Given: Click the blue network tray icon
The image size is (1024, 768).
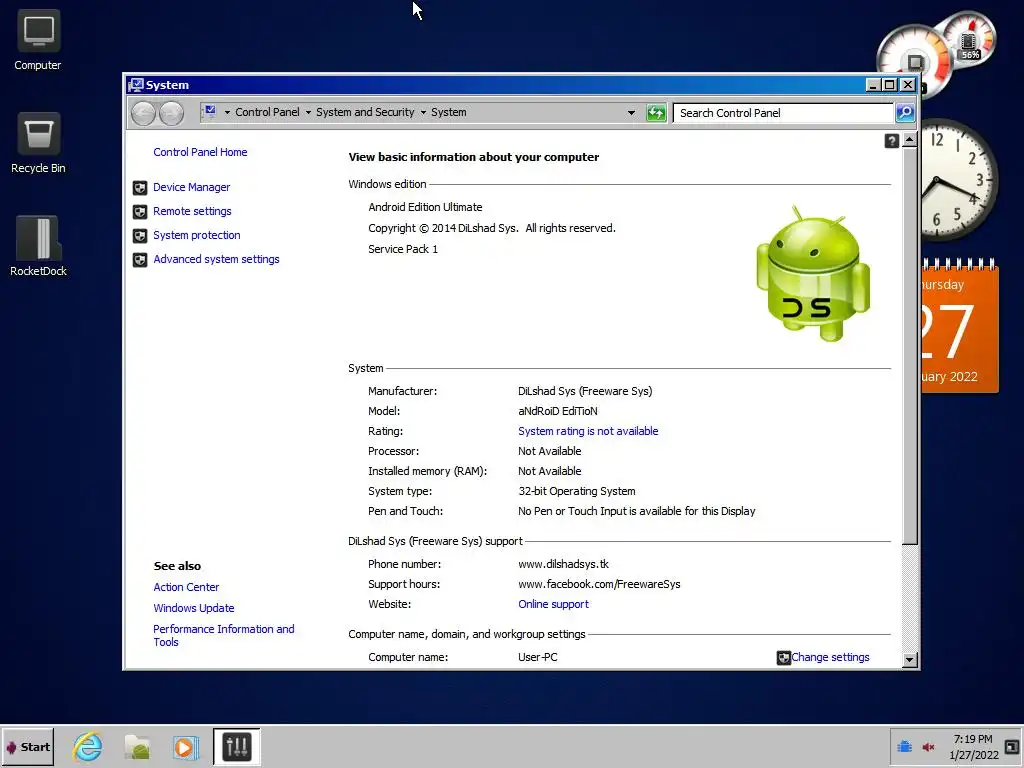Looking at the screenshot, I should 904,746.
